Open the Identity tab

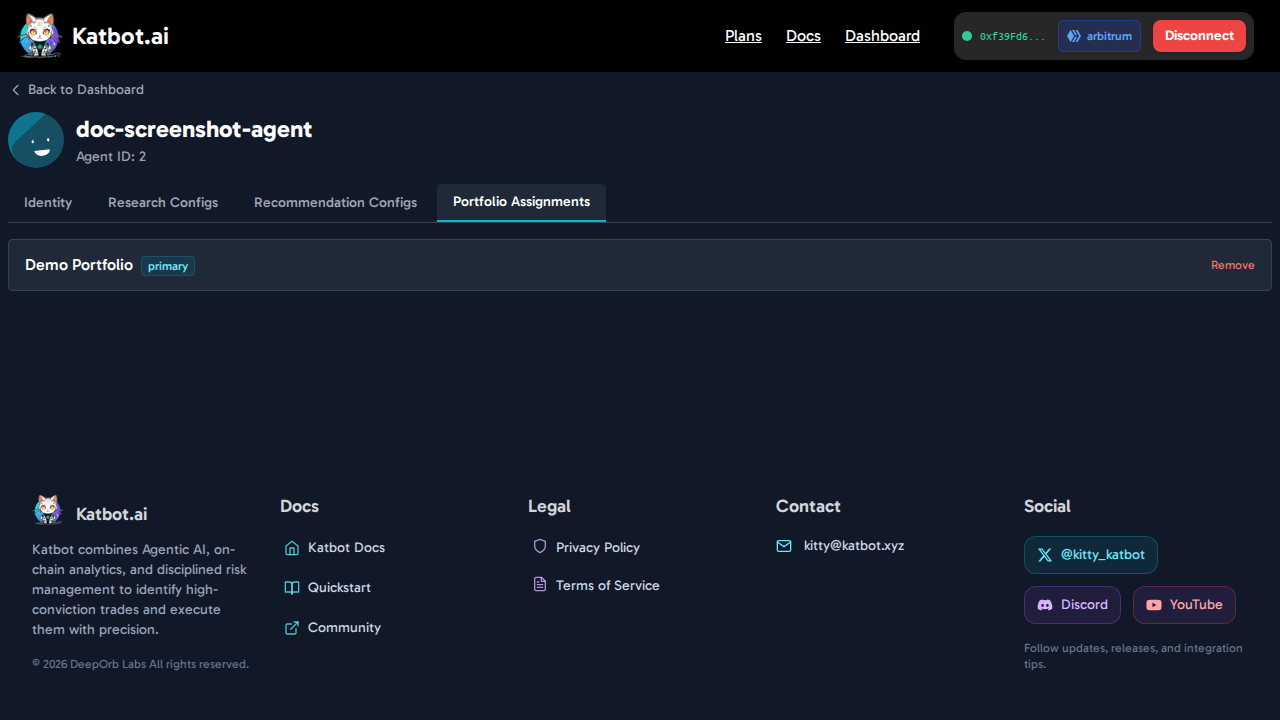click(48, 202)
